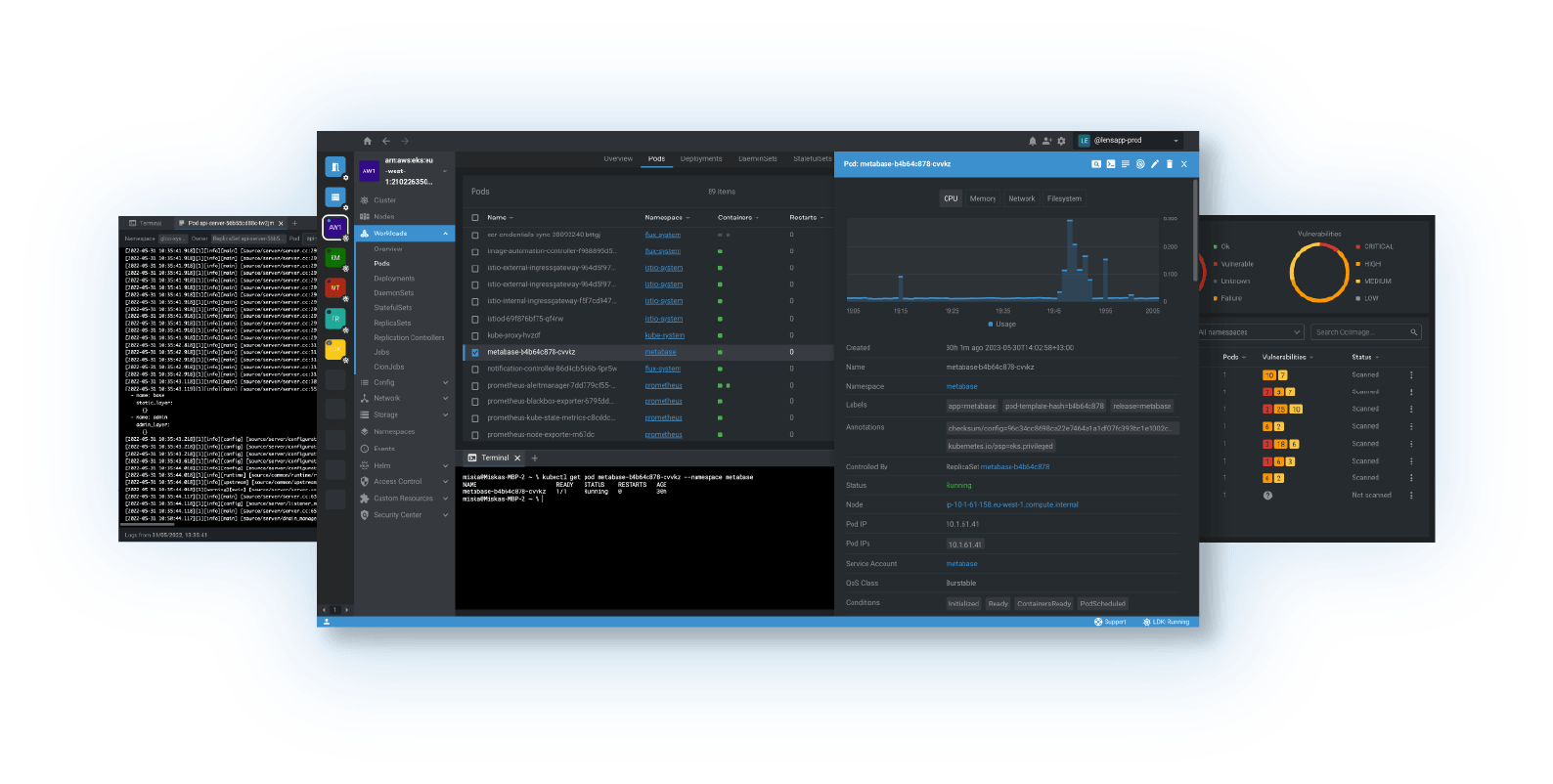
Task: Delete the metabase pod with the trash icon
Action: 1170,164
